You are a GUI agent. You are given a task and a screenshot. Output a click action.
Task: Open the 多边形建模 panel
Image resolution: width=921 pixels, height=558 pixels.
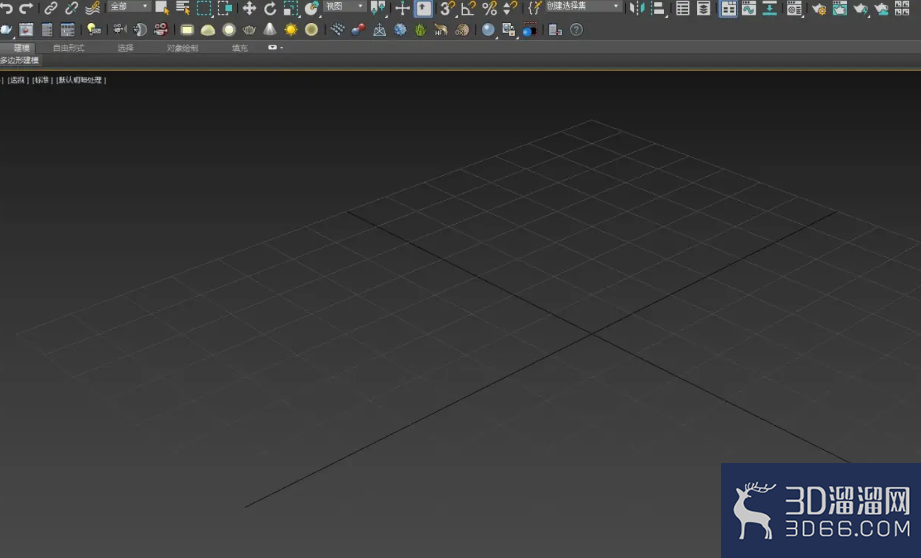click(x=19, y=60)
